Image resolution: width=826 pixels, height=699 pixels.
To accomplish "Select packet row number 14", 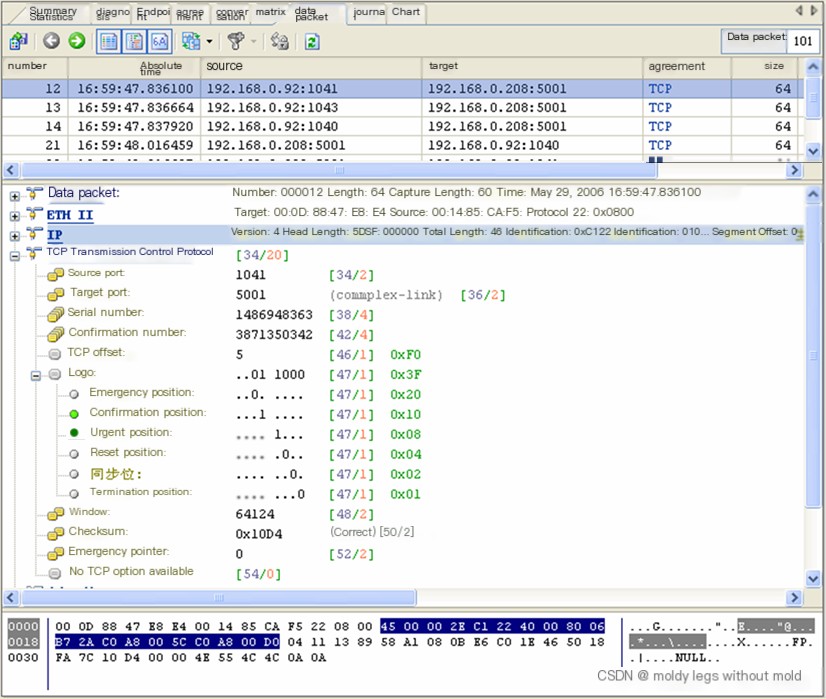I will coord(402,126).
